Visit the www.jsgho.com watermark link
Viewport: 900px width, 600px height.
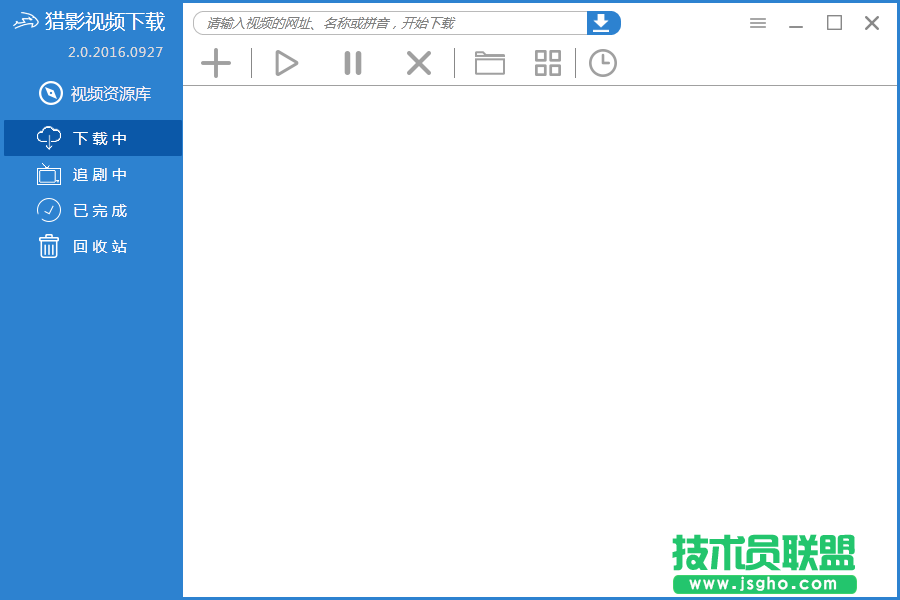pos(762,581)
